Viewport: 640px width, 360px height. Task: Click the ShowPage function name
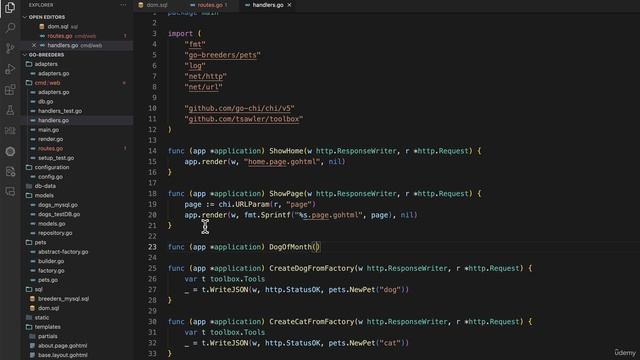click(x=286, y=193)
